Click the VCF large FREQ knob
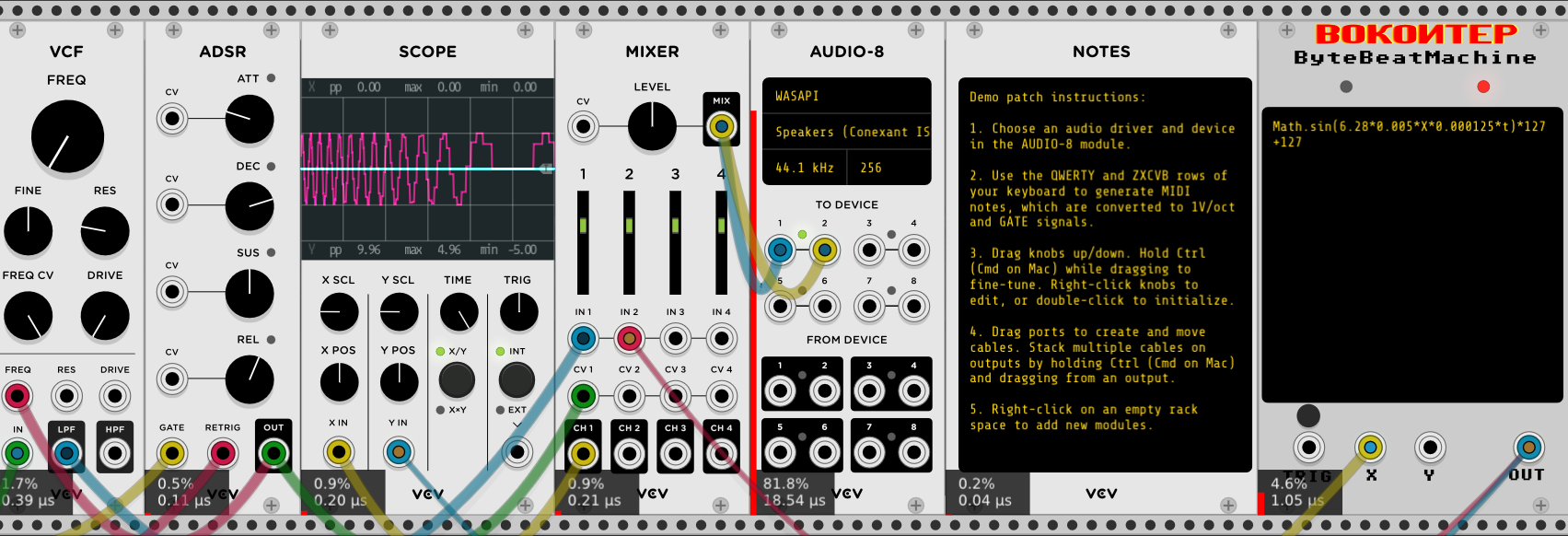The width and height of the screenshot is (1568, 536). [x=67, y=137]
